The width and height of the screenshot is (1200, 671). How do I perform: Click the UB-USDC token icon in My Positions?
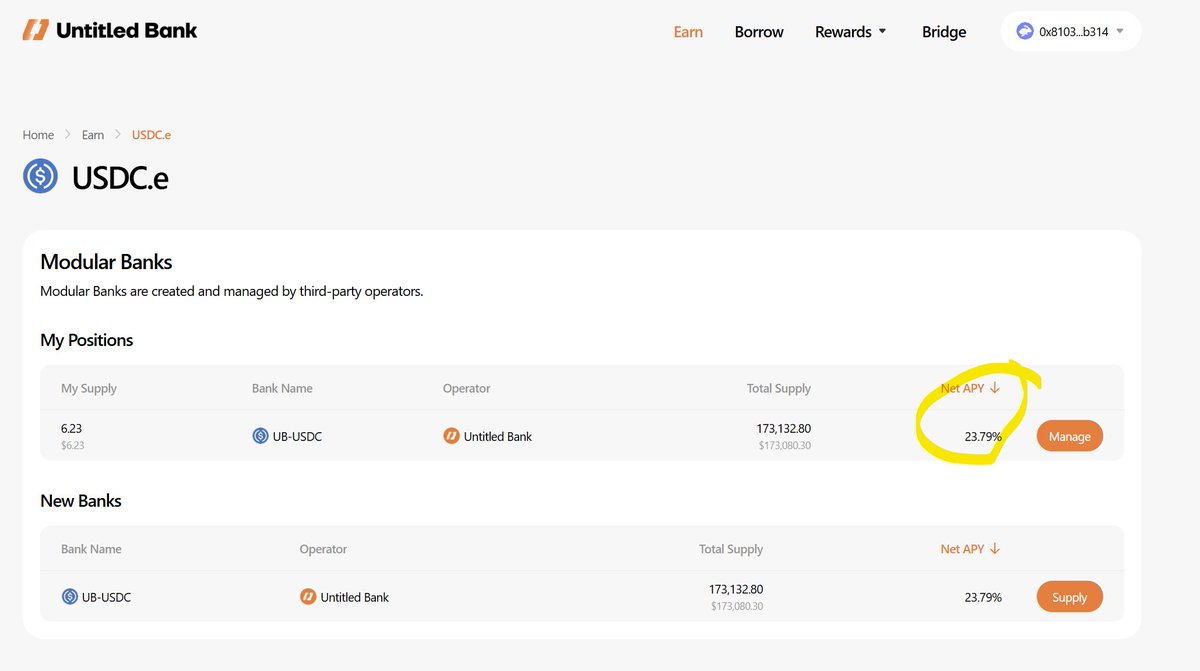260,436
